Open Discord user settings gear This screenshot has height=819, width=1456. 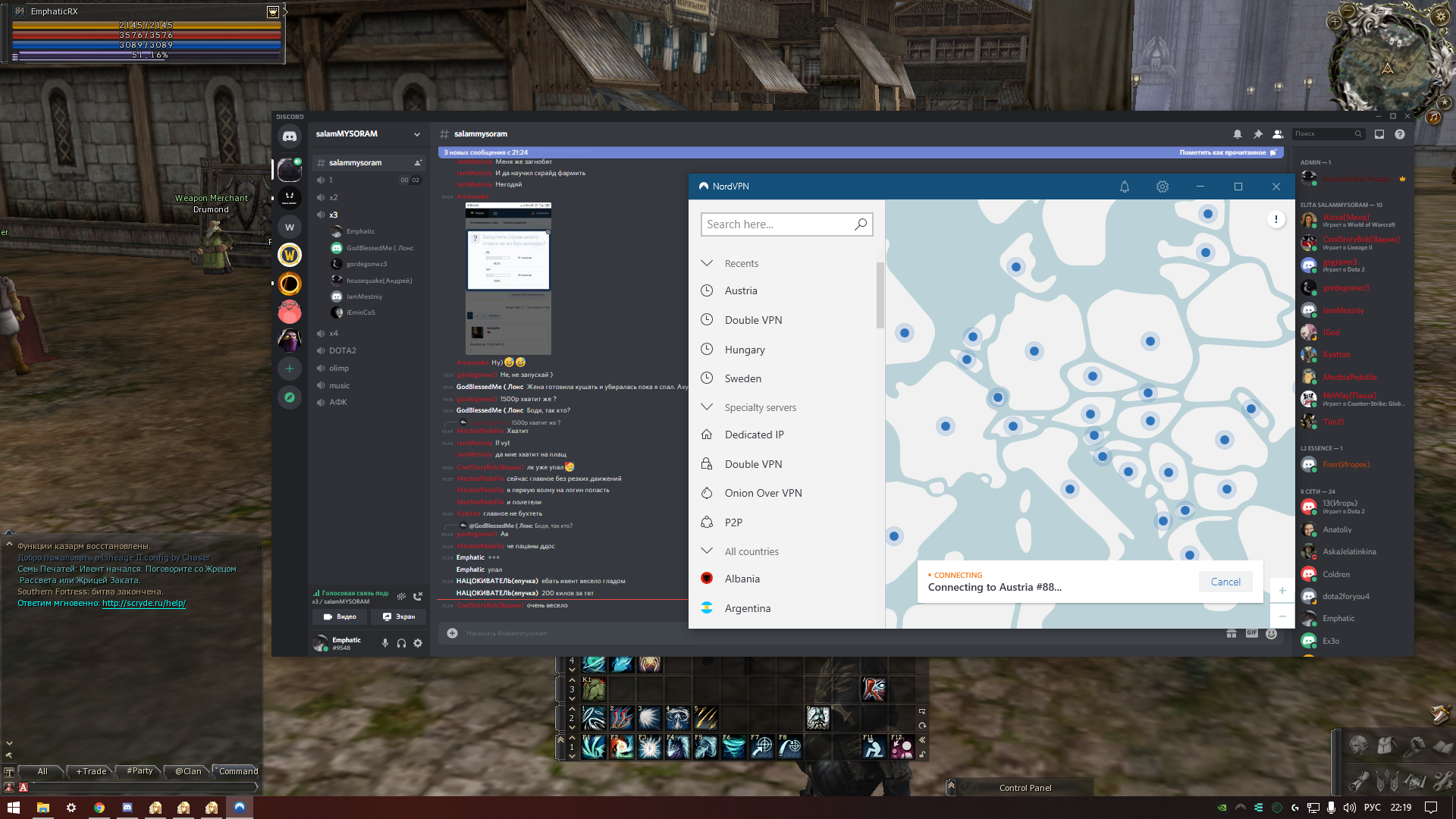[418, 643]
